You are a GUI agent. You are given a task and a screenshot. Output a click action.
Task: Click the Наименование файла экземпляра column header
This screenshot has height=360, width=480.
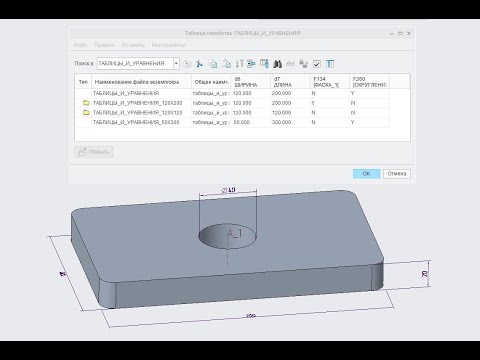click(x=141, y=82)
